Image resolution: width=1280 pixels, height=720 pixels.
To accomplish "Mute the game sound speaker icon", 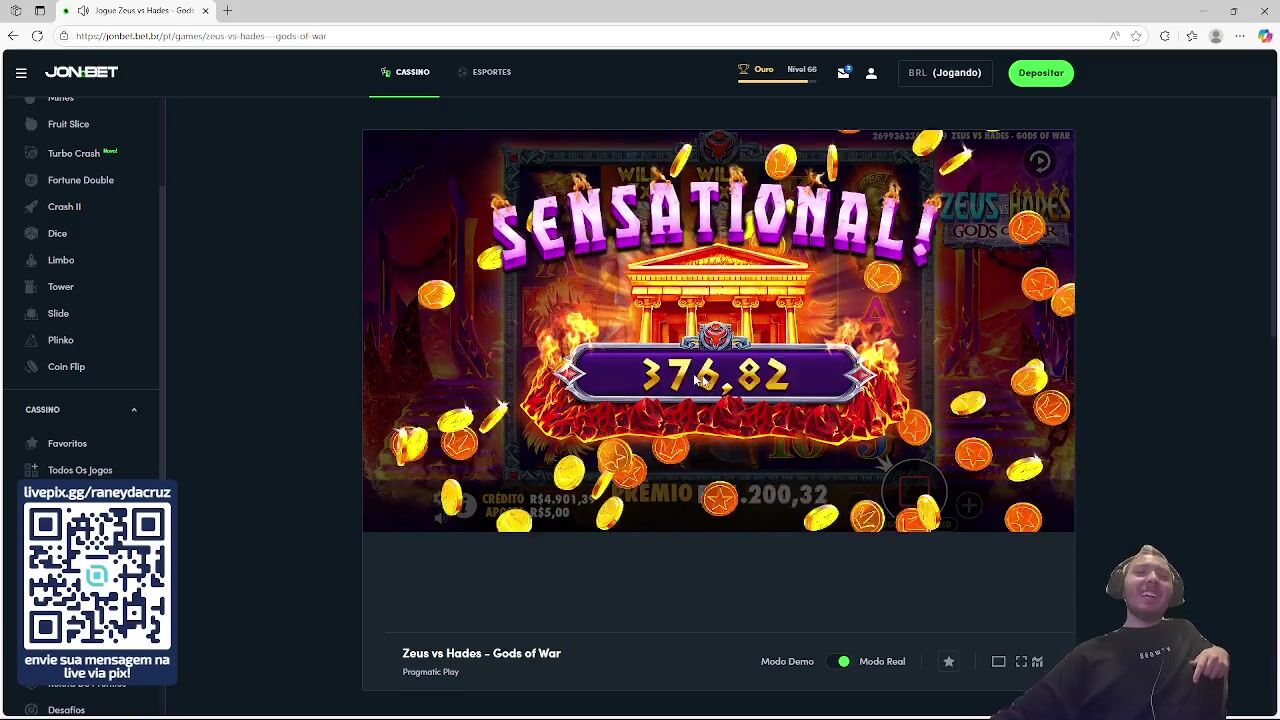I will point(441,517).
